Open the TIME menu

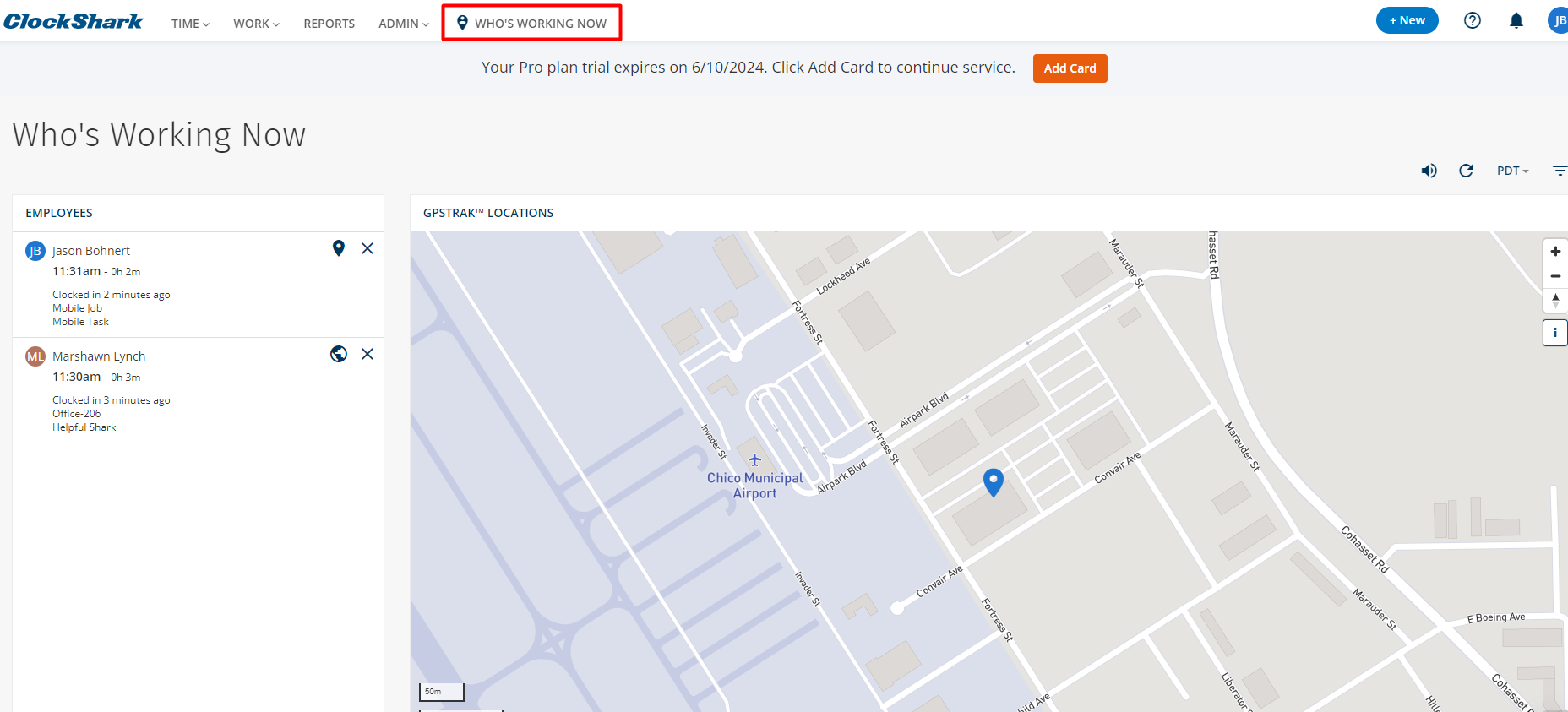(190, 24)
